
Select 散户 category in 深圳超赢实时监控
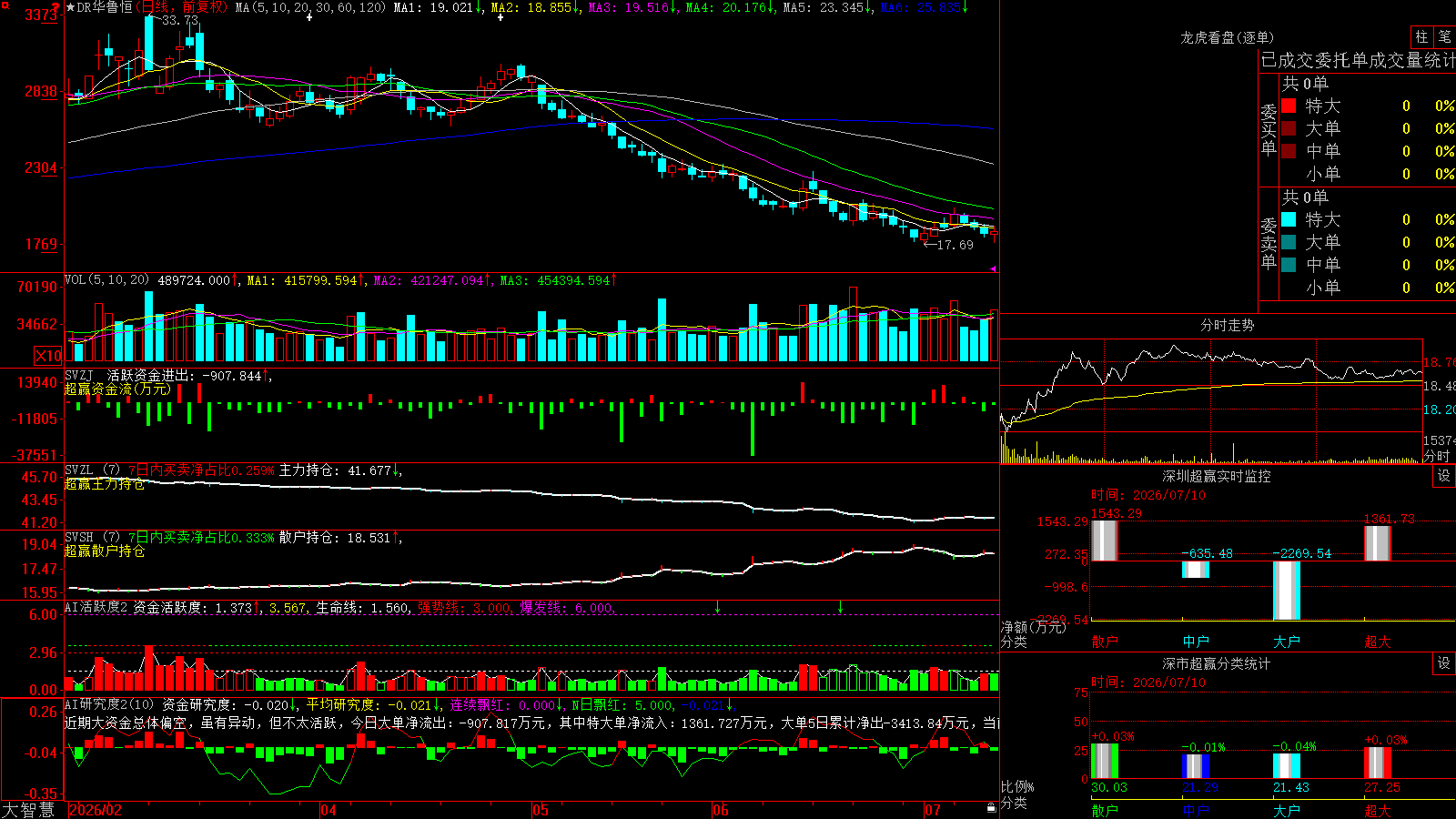[x=1104, y=642]
